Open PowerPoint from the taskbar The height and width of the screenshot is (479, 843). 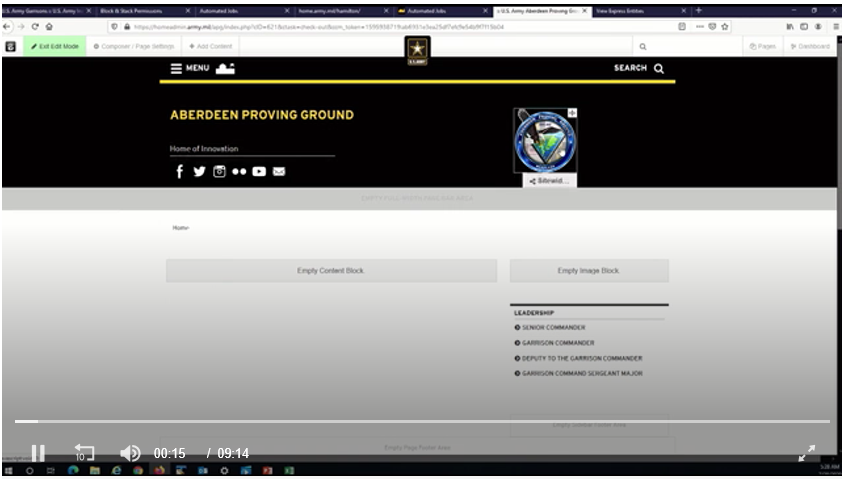point(267,470)
